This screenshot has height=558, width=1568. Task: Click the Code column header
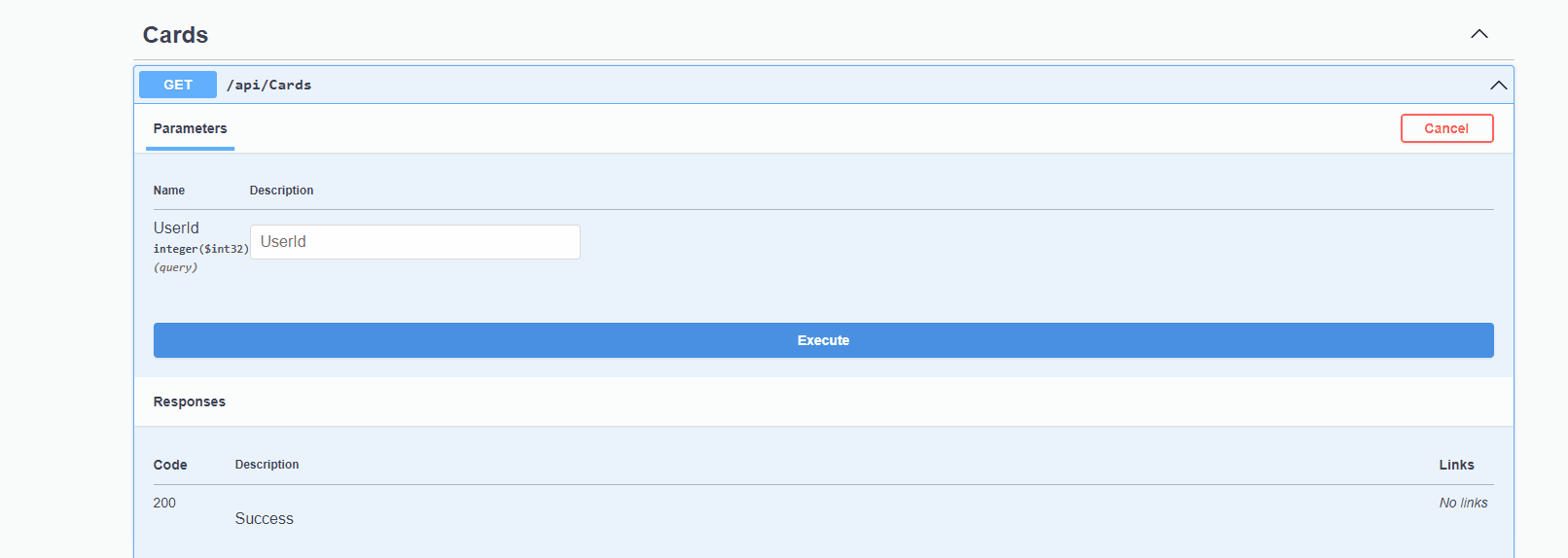[170, 465]
